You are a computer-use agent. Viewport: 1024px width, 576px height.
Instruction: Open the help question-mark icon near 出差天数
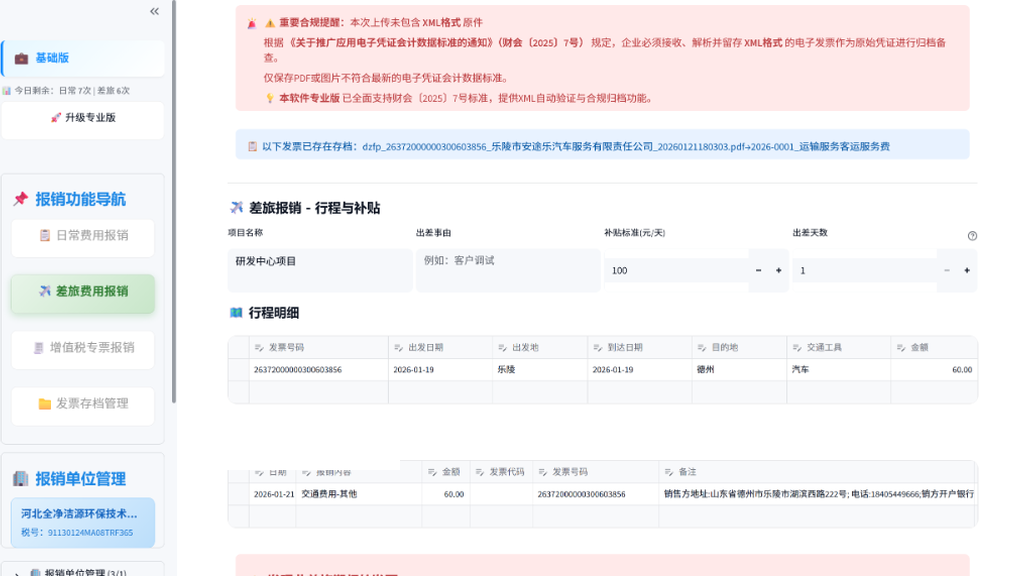pos(972,236)
